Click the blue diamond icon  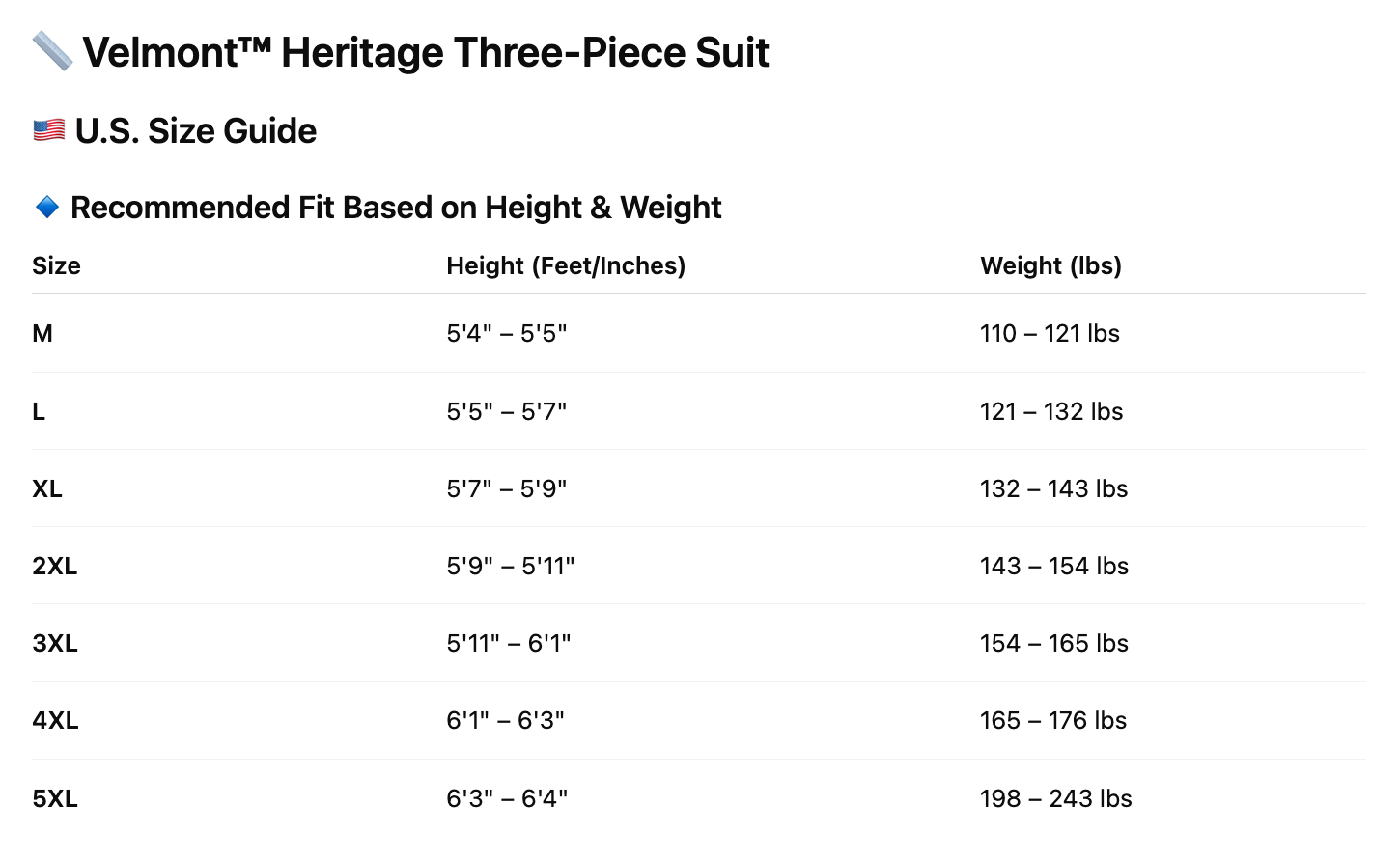[x=47, y=207]
